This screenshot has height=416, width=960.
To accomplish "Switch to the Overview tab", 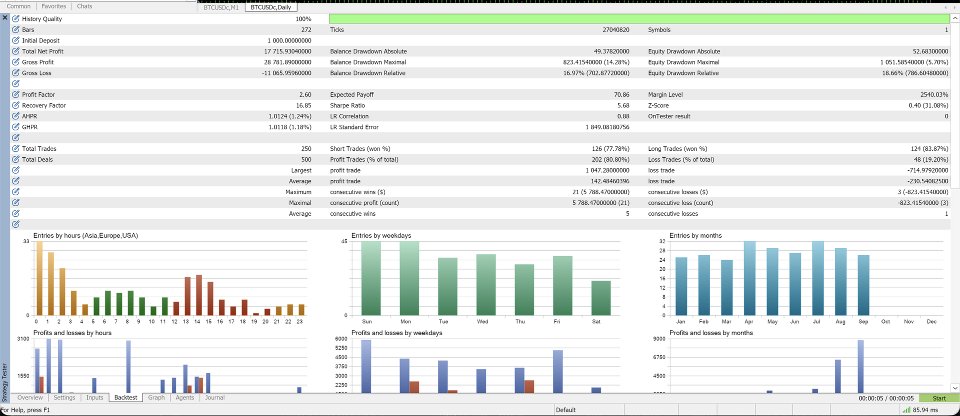I will [x=30, y=398].
